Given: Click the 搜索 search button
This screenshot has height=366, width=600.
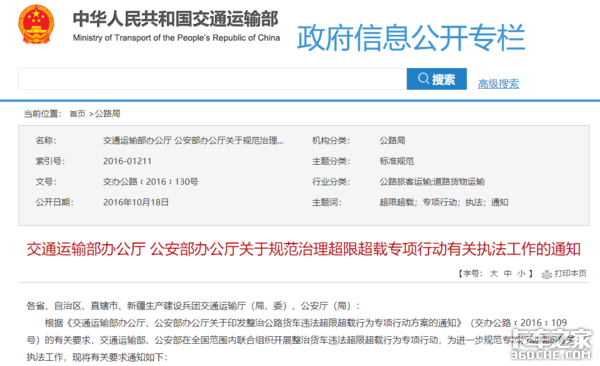Looking at the screenshot, I should click(x=437, y=79).
